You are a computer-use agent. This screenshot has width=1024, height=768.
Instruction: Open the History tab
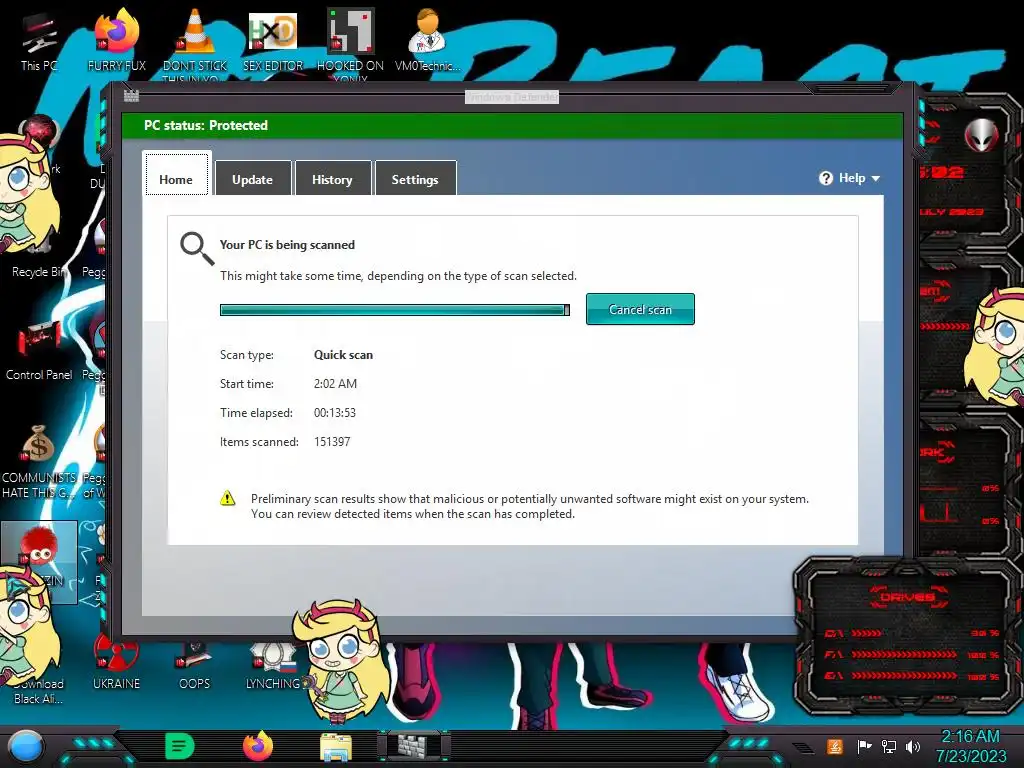tap(332, 178)
